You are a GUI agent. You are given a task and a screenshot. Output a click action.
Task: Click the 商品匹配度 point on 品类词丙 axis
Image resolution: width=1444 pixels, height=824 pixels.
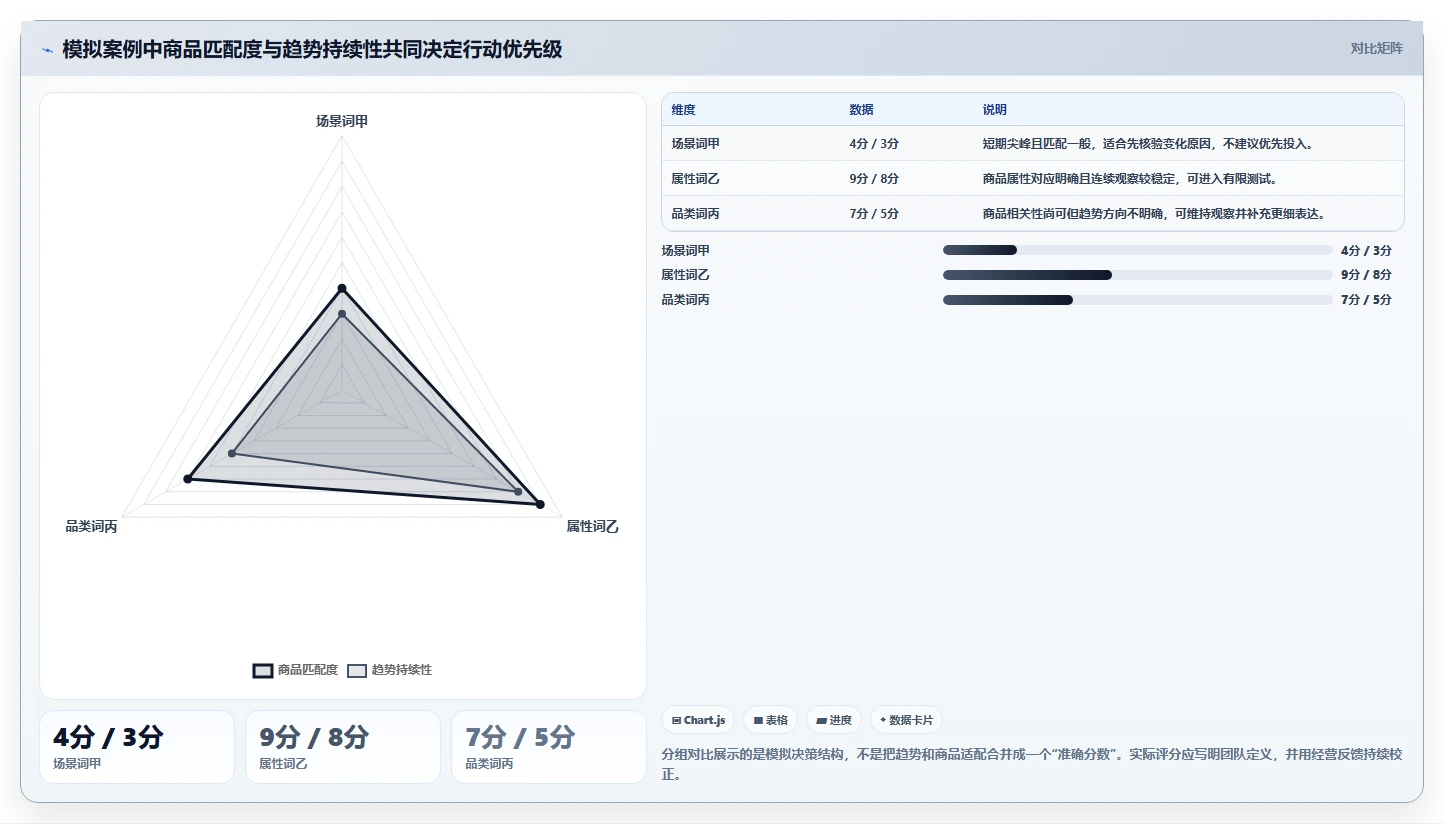(187, 480)
